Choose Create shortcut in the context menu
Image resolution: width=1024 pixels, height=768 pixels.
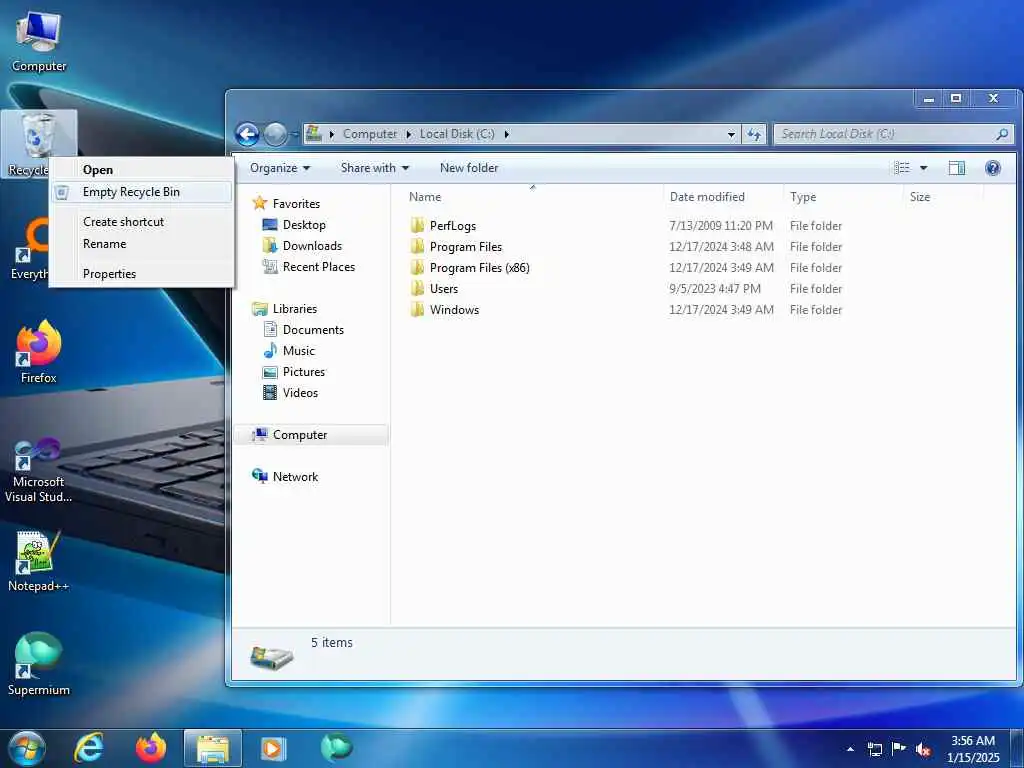pyautogui.click(x=142, y=222)
